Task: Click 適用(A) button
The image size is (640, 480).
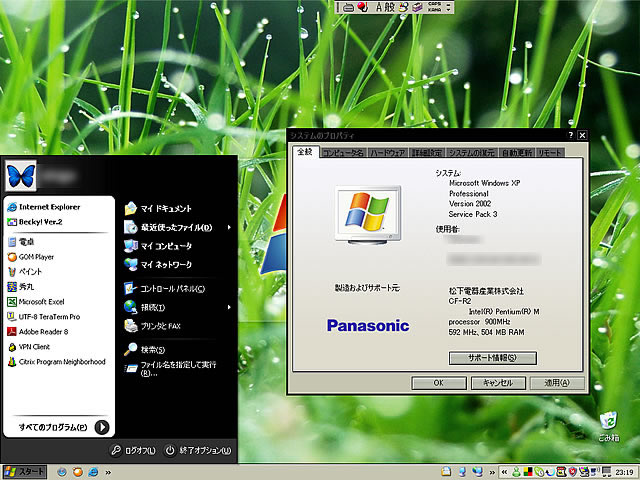Action: (557, 383)
